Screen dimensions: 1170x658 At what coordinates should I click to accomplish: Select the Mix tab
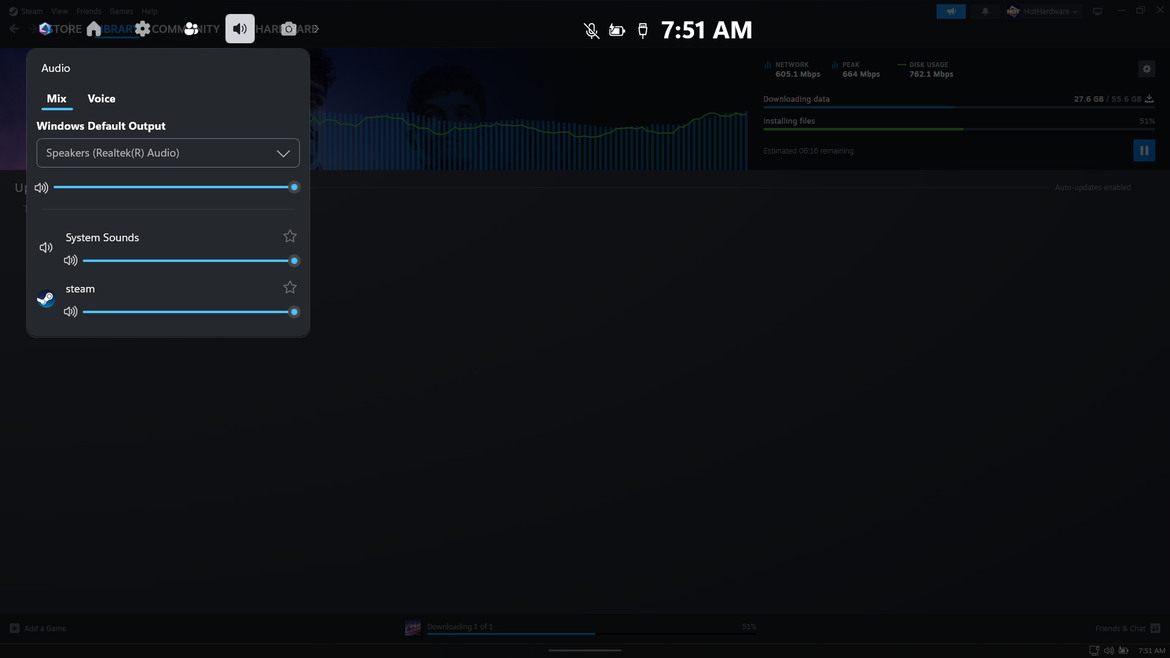[x=56, y=99]
